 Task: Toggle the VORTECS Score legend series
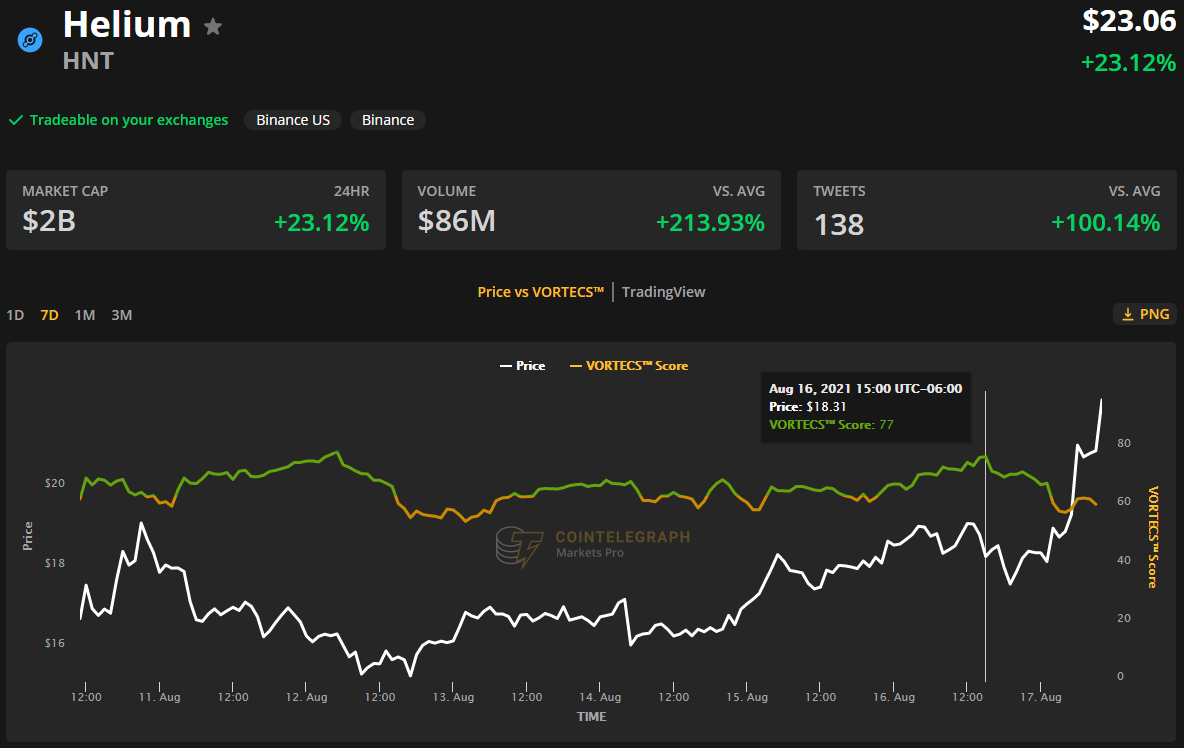pos(628,366)
